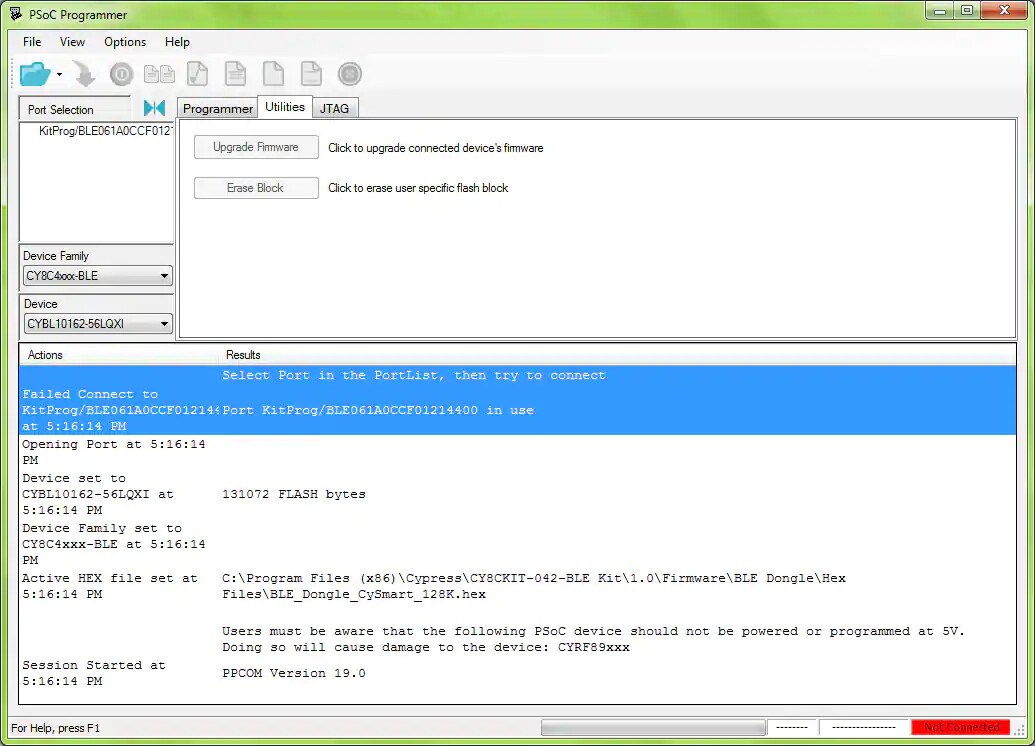Click the Program down-arrow toolbar icon
The image size is (1035, 746).
point(84,74)
